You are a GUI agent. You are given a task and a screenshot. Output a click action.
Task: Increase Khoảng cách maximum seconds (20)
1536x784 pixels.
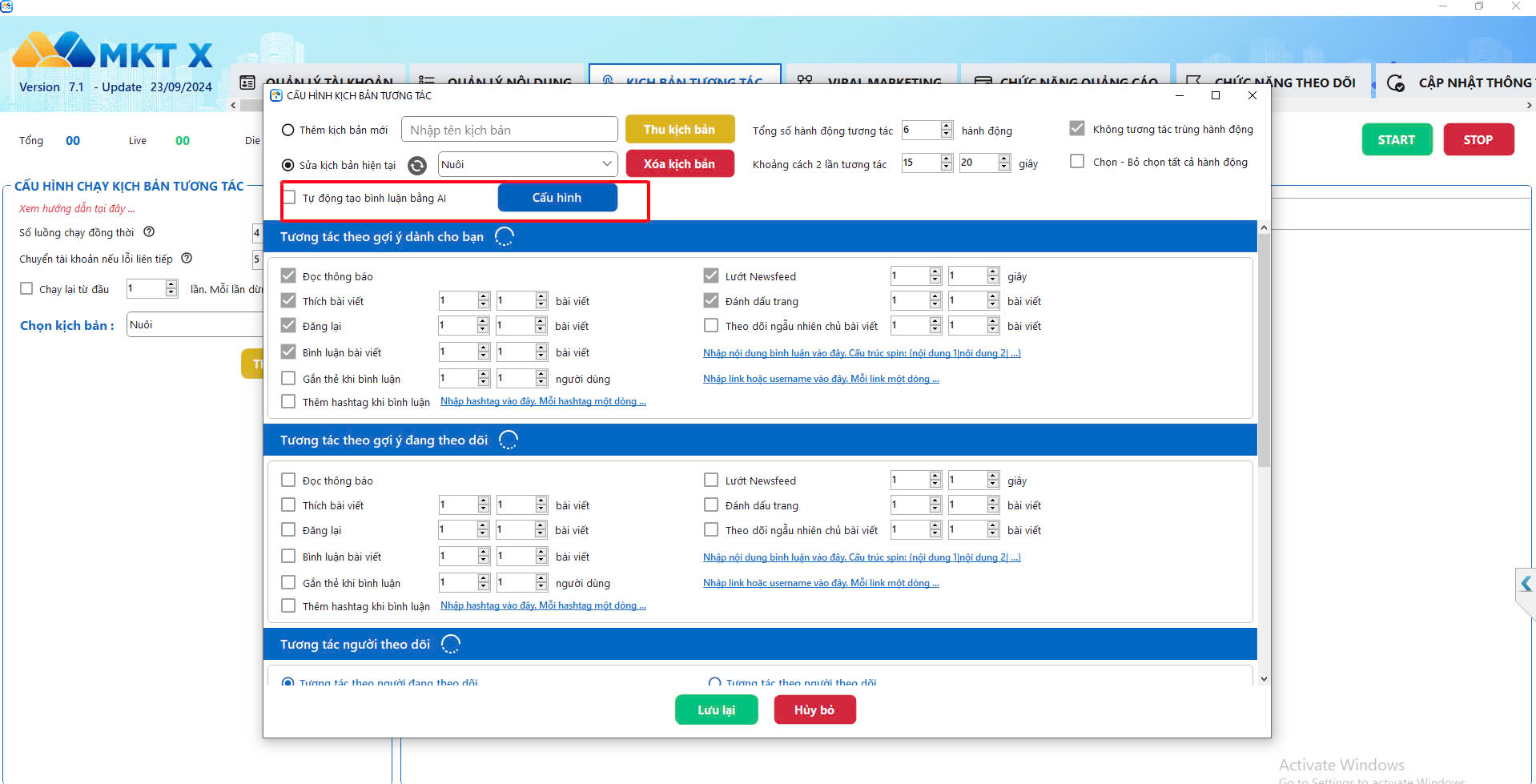click(x=1004, y=159)
